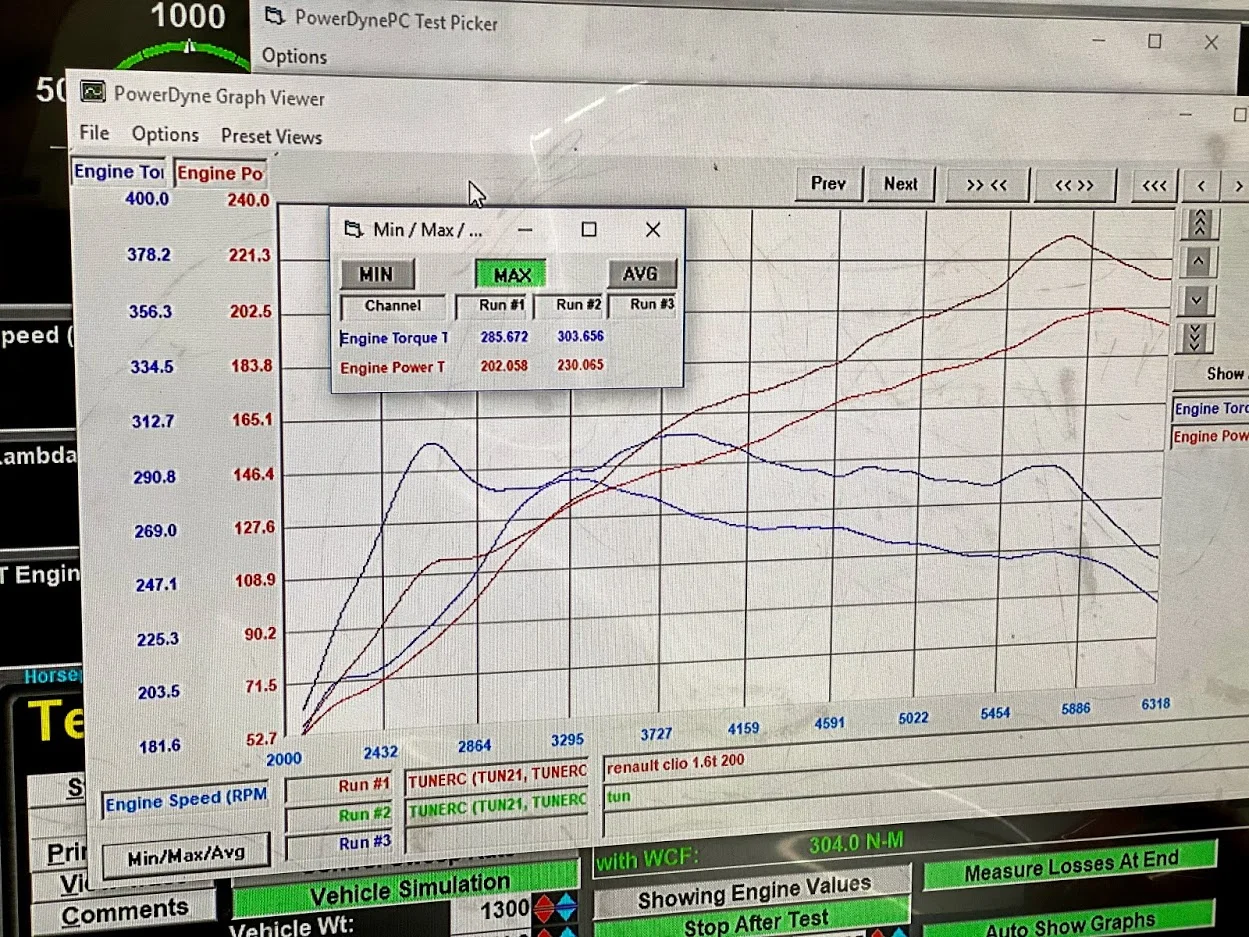Toggle the Vehicle Simulation button

pos(408,888)
